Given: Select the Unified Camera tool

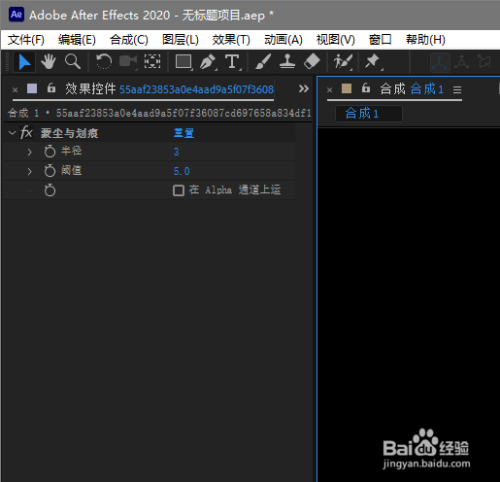Looking at the screenshot, I should click(x=128, y=62).
